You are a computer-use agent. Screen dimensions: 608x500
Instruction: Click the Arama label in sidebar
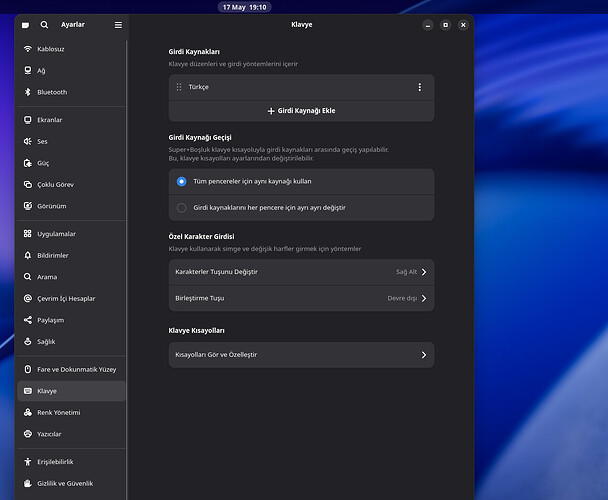point(47,277)
